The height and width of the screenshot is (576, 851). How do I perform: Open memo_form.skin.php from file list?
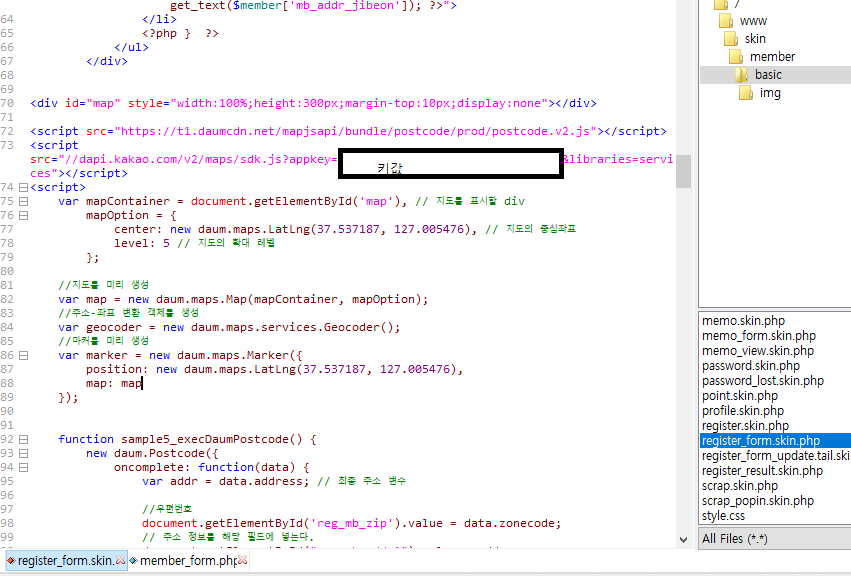tap(758, 336)
